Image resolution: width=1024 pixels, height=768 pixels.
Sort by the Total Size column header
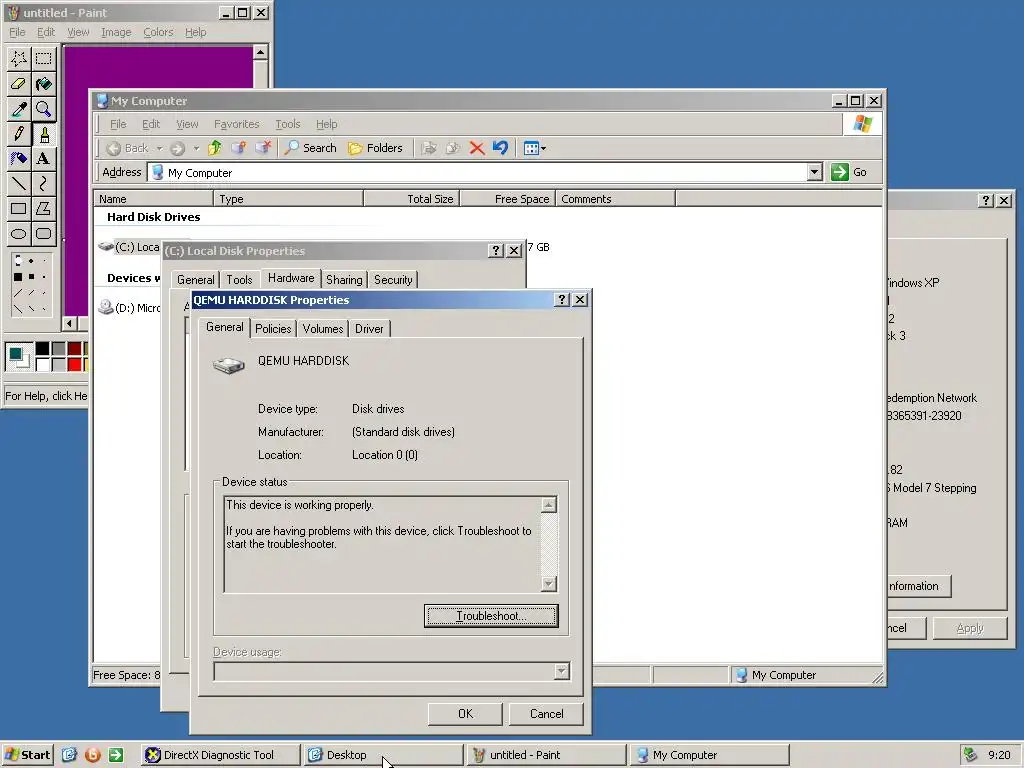(411, 199)
